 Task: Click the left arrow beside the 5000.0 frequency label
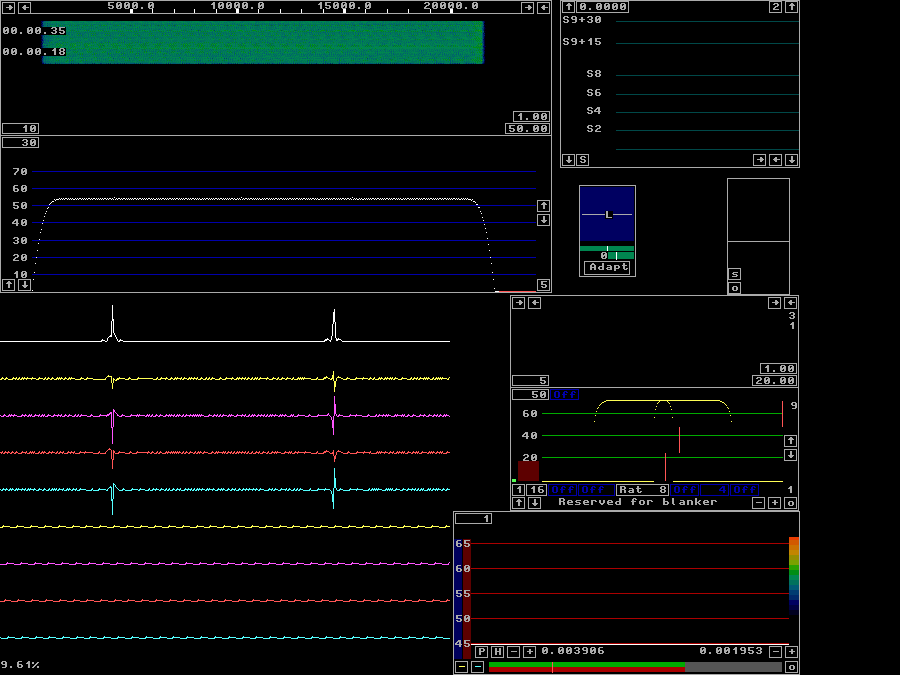25,7
